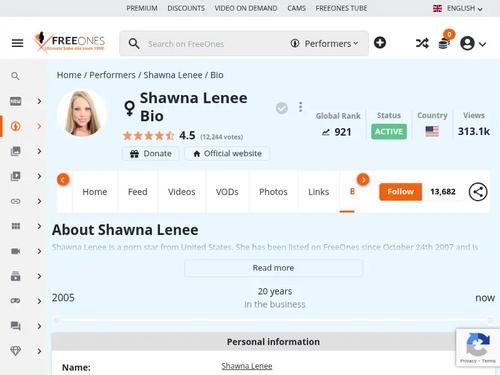Viewport: 500px width, 375px height.
Task: Open the Official website button
Action: pyautogui.click(x=227, y=154)
